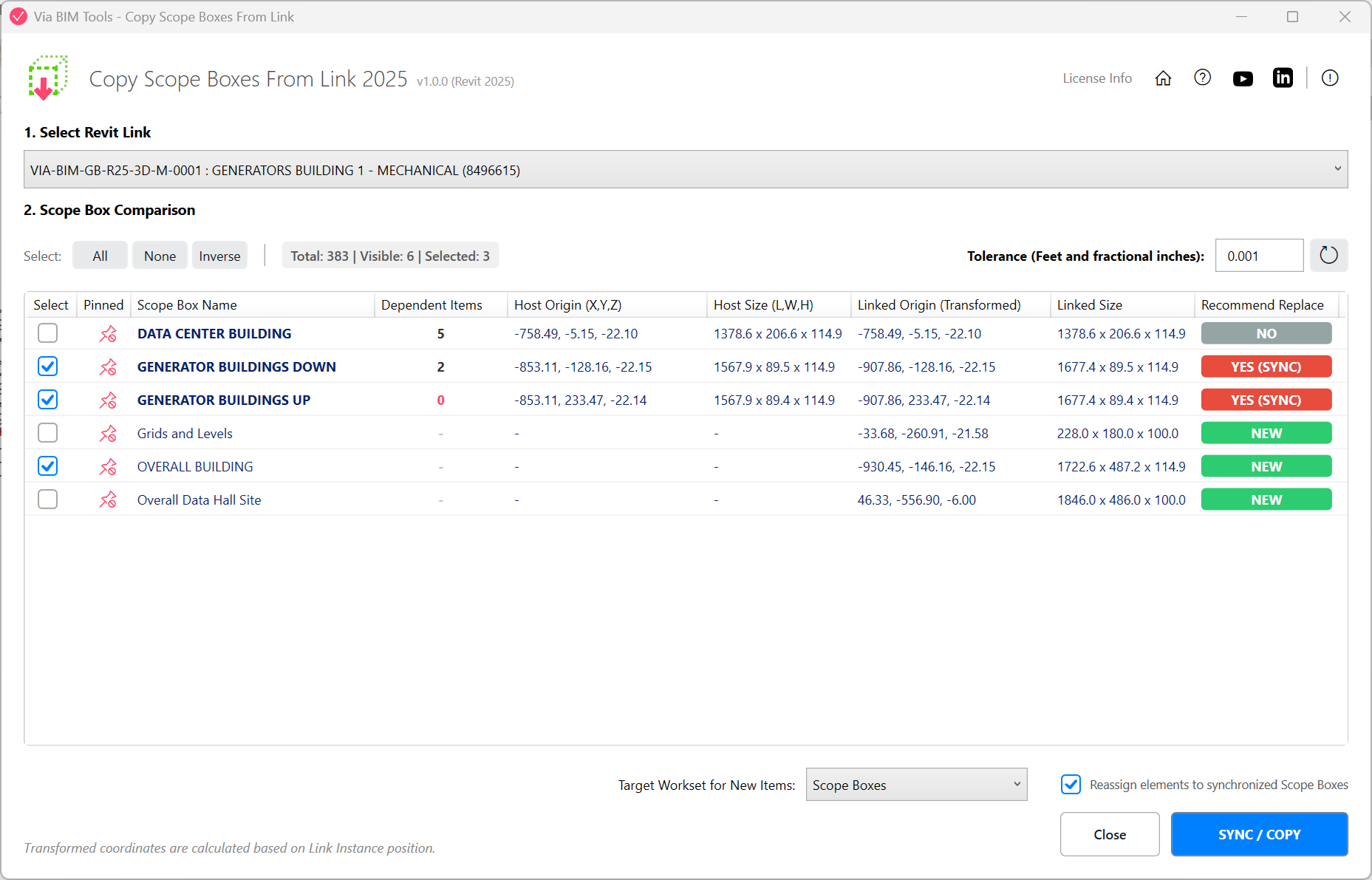Viewport: 1372px width, 880px height.
Task: Click the Via BIM Tools title bar icon
Action: (18, 16)
